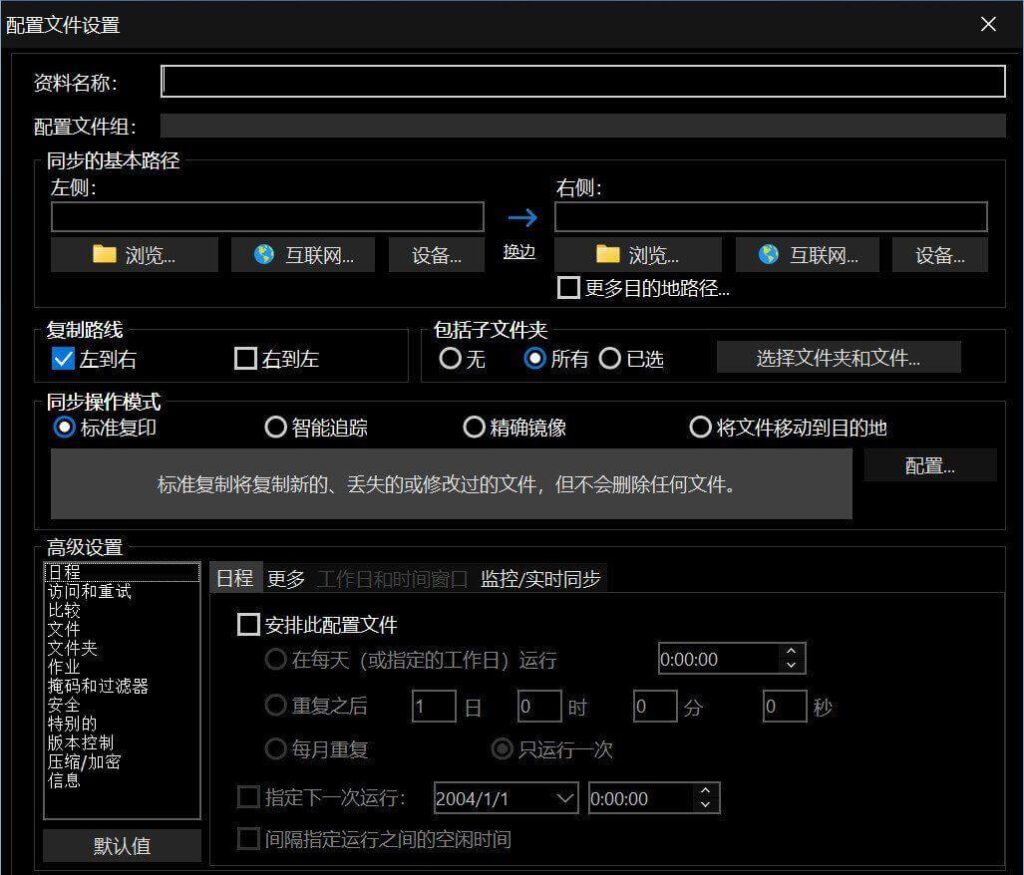
Task: Click the right path input field
Action: coord(771,217)
